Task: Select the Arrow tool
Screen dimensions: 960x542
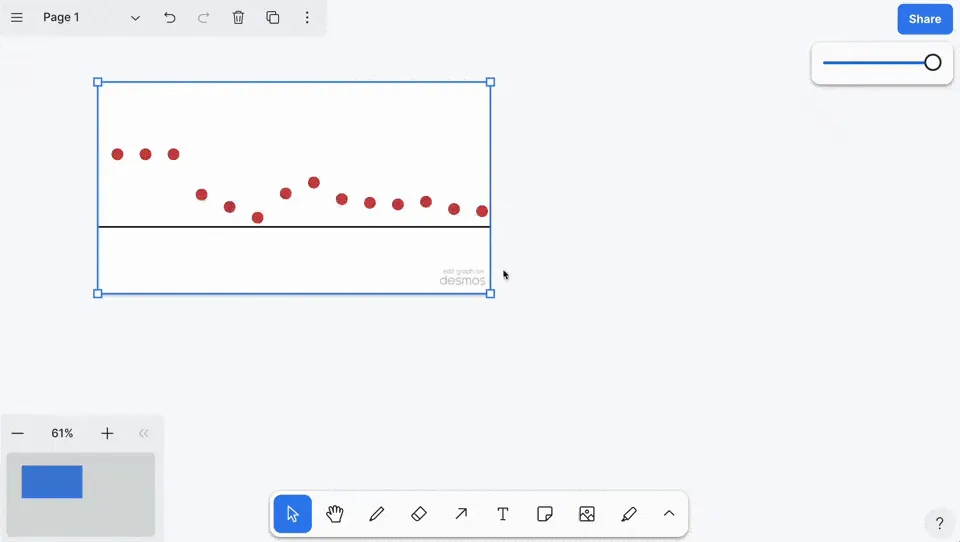Action: click(461, 514)
